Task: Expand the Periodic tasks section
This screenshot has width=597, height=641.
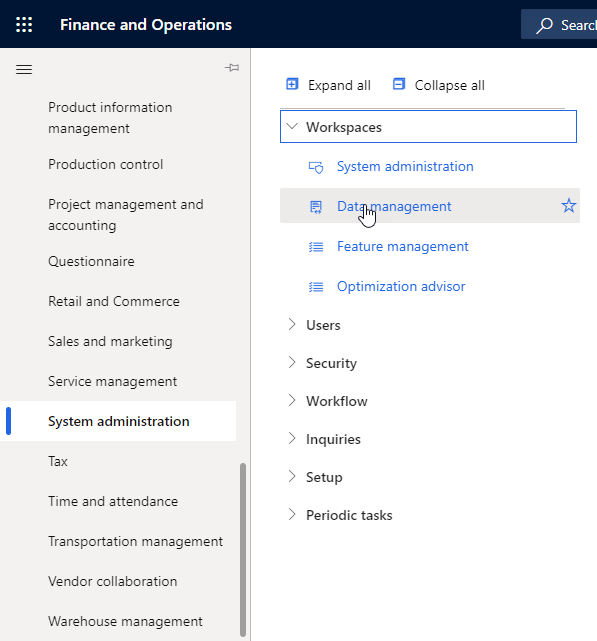Action: [x=292, y=515]
